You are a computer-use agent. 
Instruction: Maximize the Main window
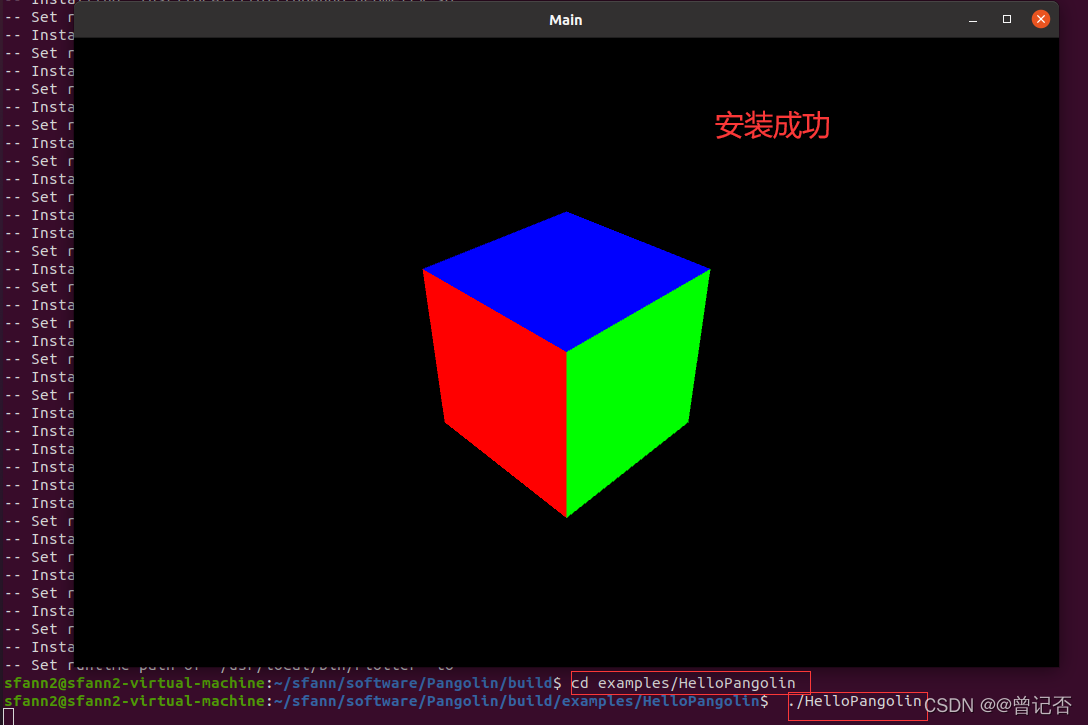point(1007,19)
